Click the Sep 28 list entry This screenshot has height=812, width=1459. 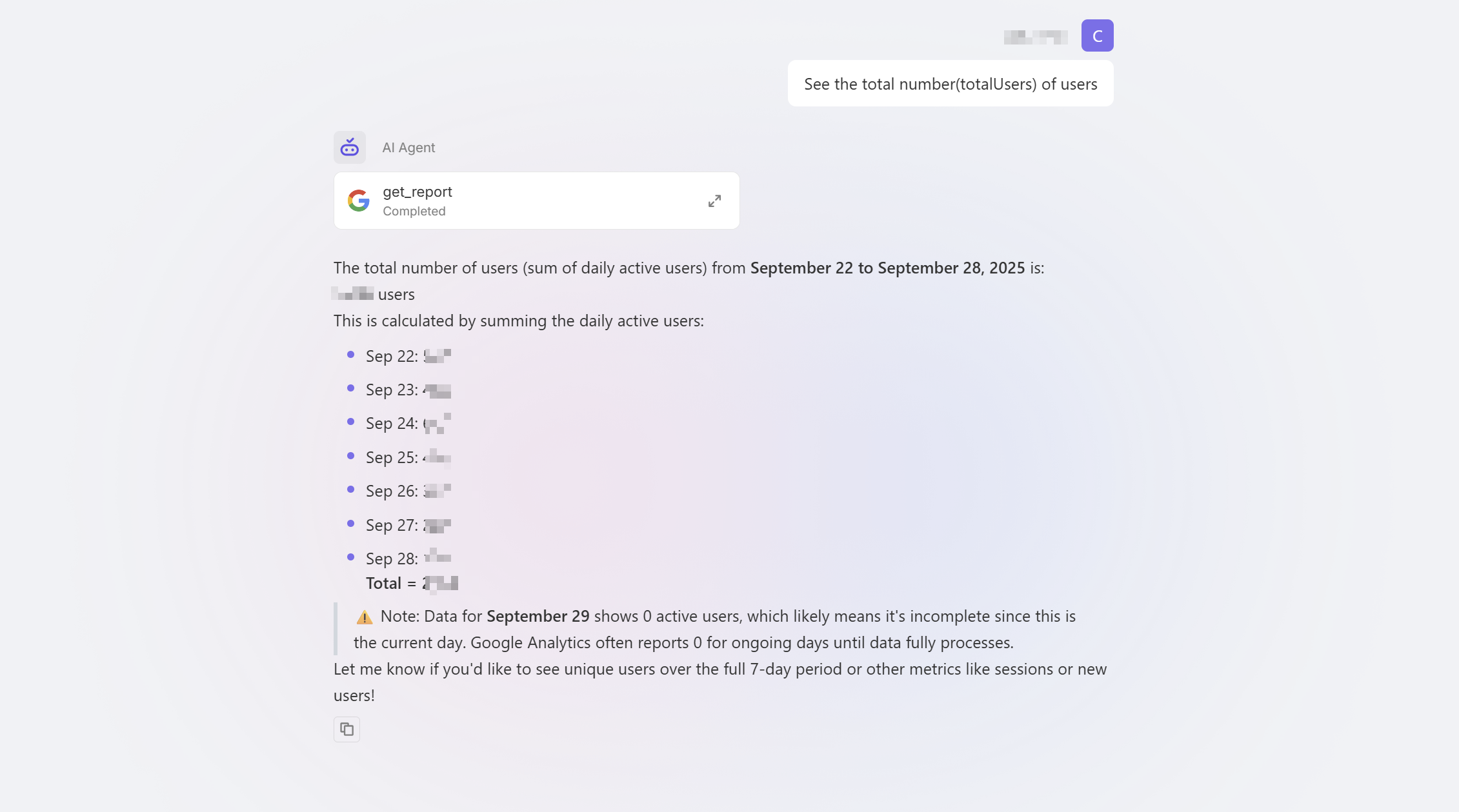[x=407, y=559]
